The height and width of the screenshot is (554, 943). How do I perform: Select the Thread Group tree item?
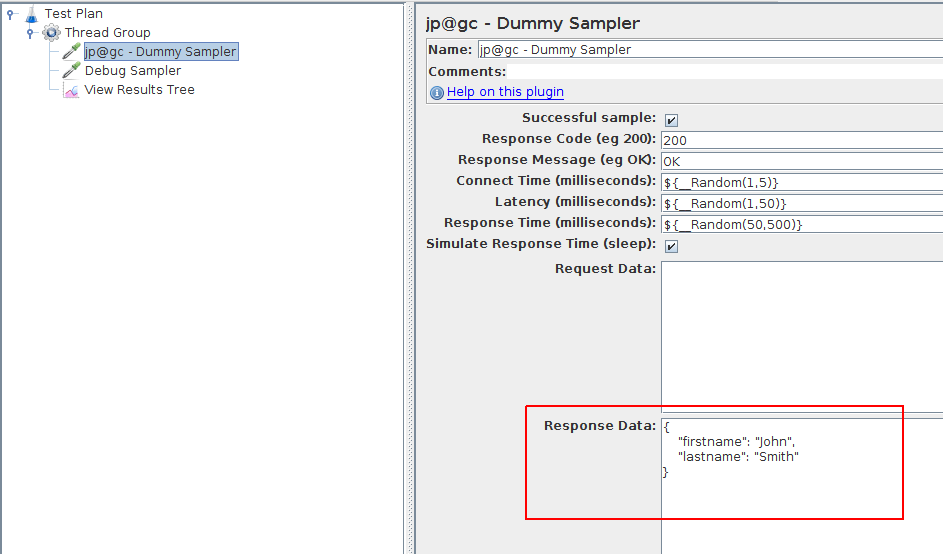[x=108, y=32]
